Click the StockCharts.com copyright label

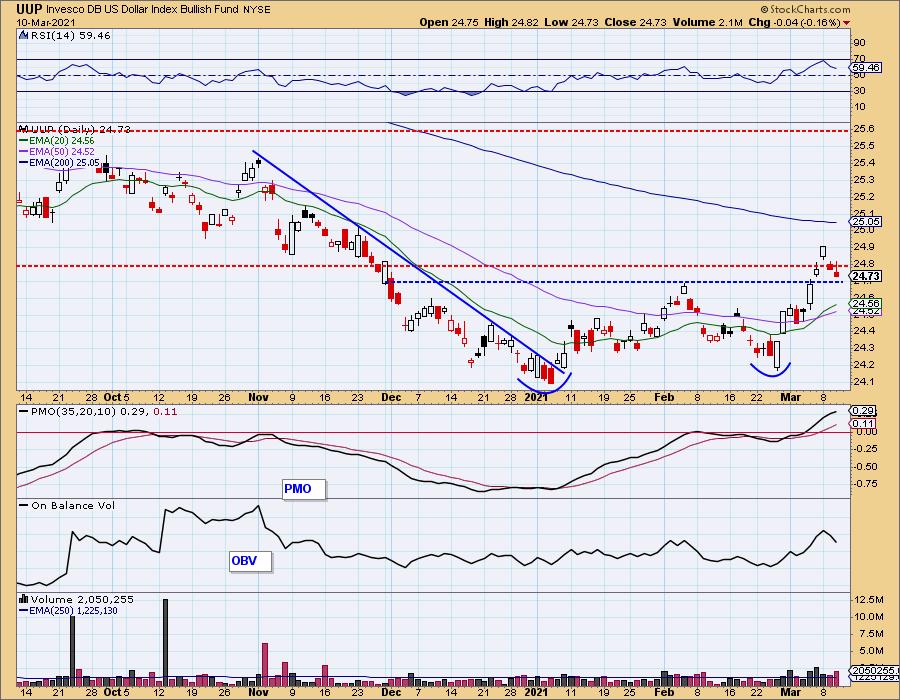pyautogui.click(x=805, y=9)
